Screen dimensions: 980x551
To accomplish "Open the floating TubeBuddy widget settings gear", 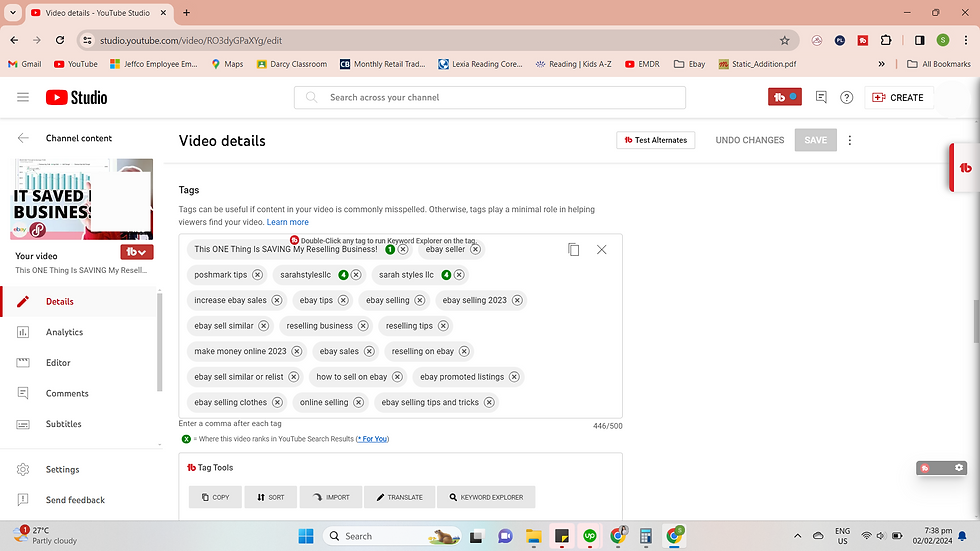I will pyautogui.click(x=959, y=467).
